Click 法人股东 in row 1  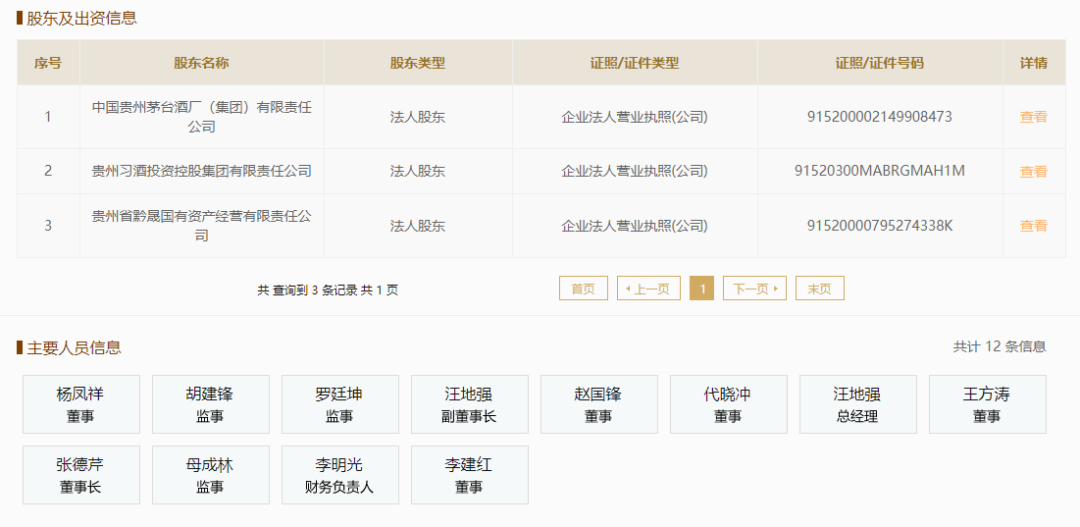[x=418, y=117]
